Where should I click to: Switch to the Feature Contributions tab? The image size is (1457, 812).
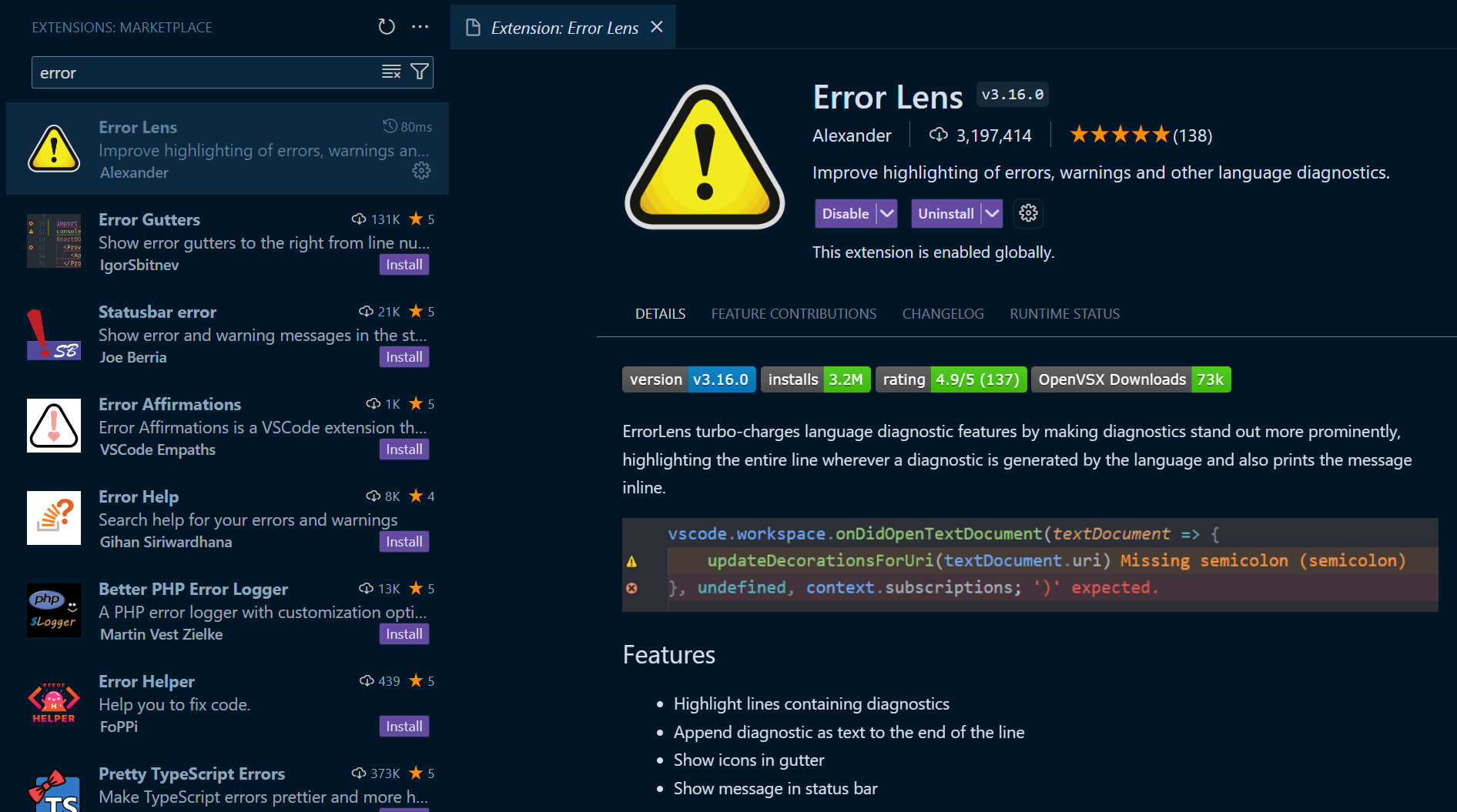793,314
